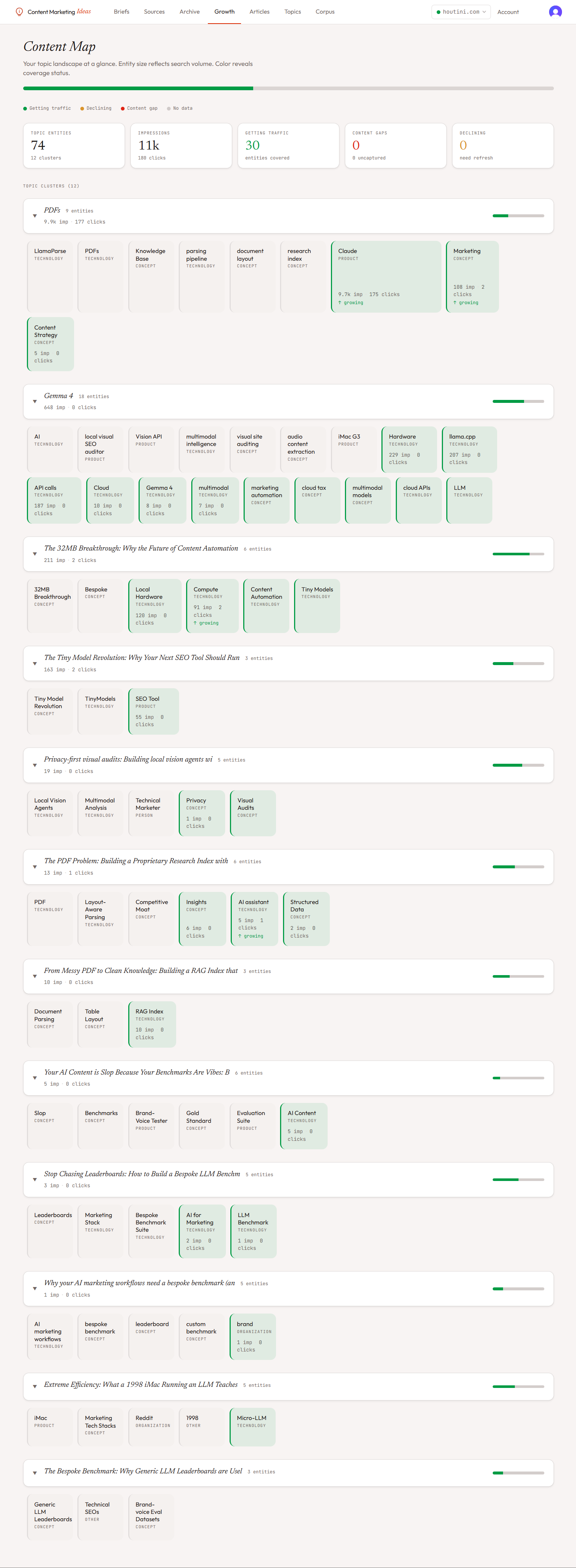576x1568 pixels.
Task: Open the Compute technology card
Action: click(x=212, y=606)
